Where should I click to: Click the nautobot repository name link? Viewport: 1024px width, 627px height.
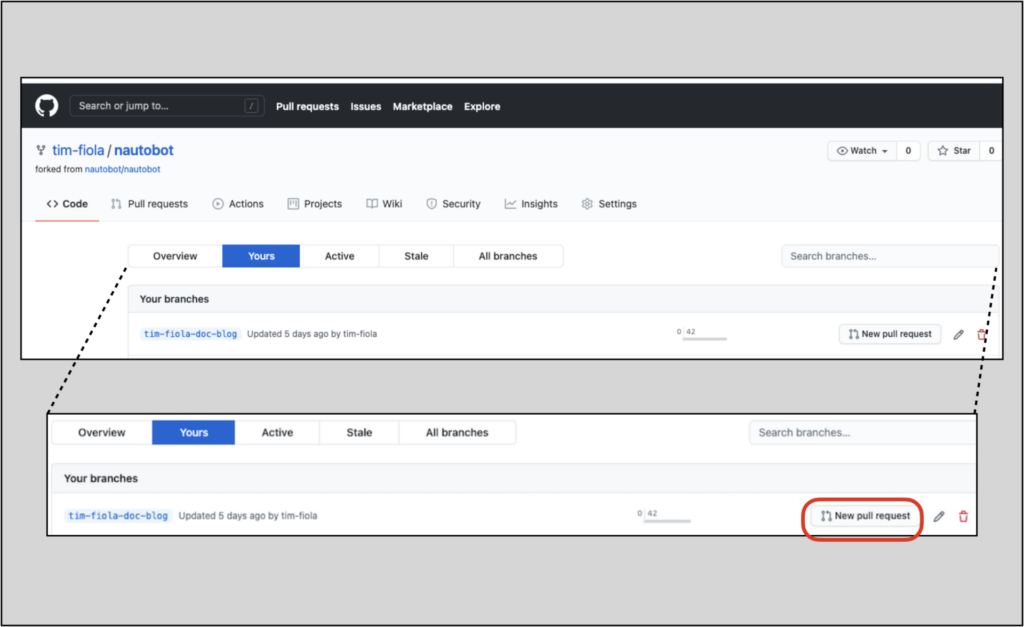144,150
